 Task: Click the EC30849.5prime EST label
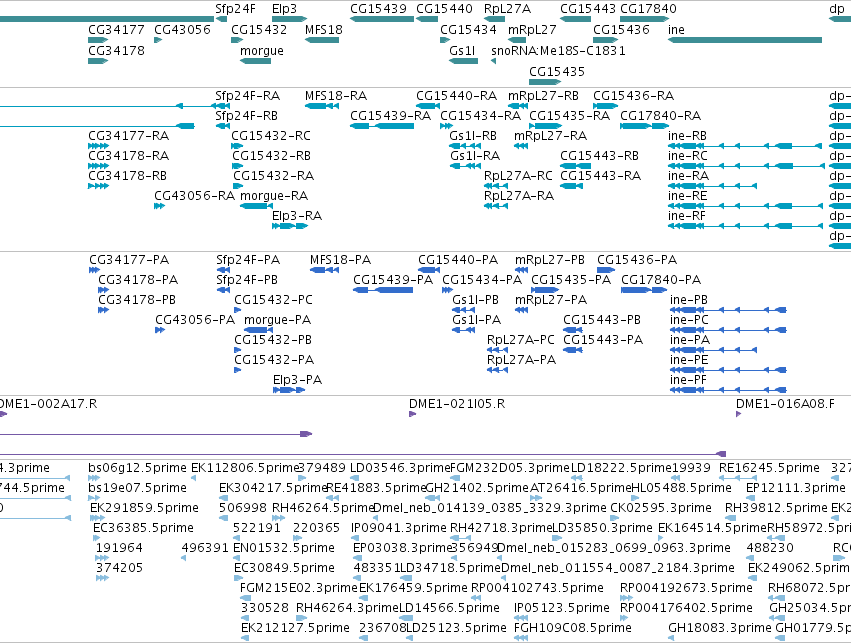pos(284,568)
